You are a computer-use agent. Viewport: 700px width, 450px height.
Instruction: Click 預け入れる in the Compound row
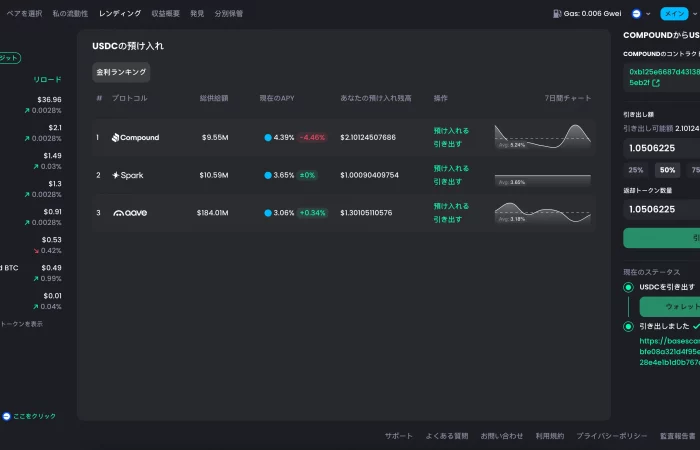(451, 131)
